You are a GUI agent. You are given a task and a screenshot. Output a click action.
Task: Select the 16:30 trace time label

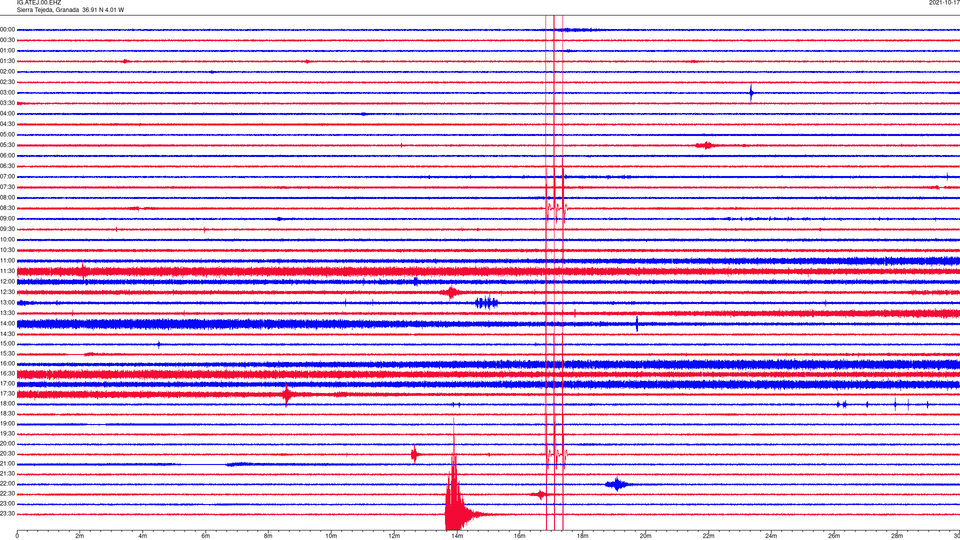[7, 373]
